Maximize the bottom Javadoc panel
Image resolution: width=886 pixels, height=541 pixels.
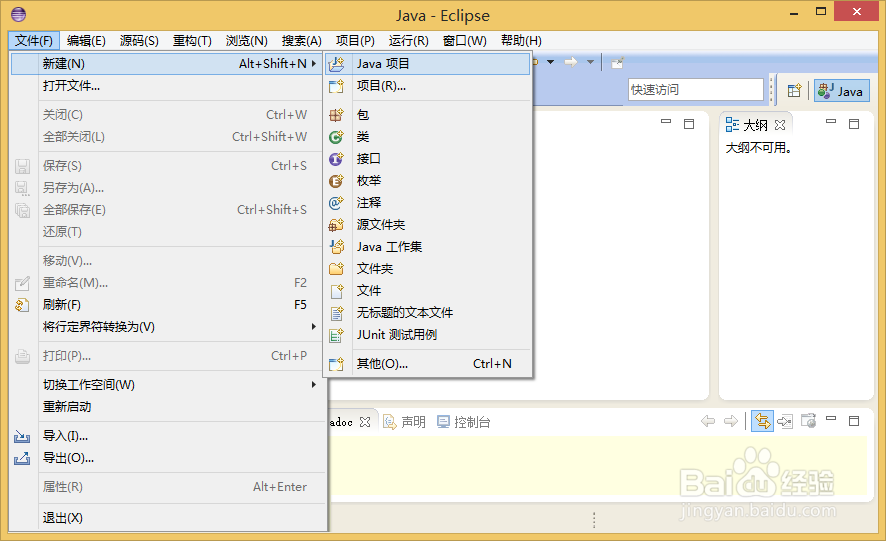point(854,421)
